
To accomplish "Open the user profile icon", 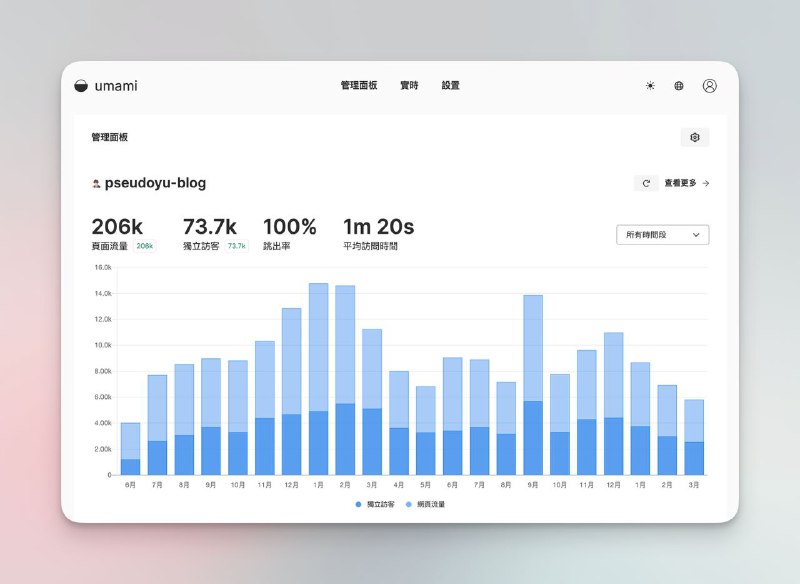I will point(709,86).
